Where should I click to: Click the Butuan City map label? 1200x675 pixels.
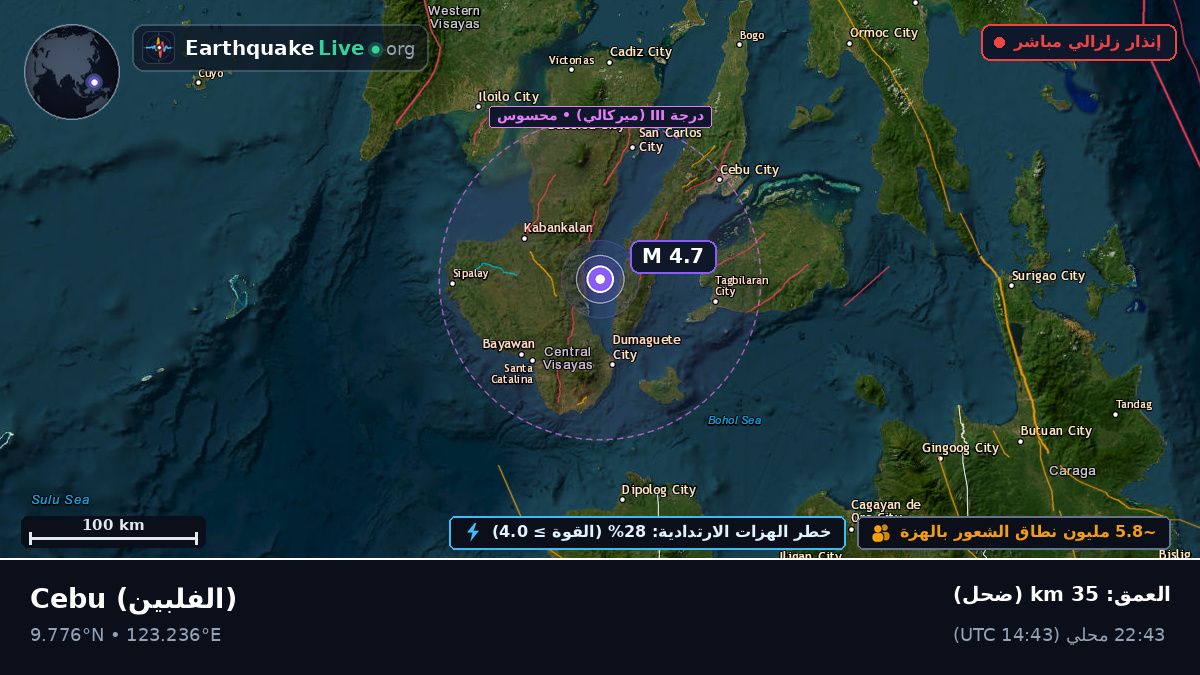(x=1055, y=431)
